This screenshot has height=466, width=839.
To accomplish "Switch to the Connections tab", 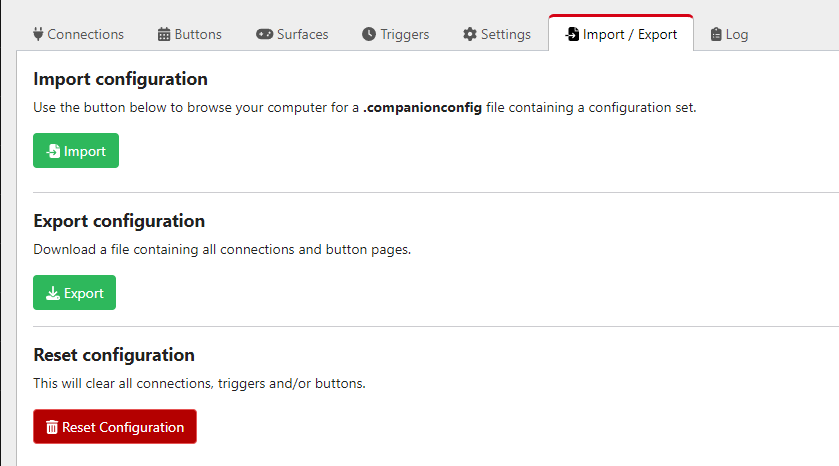I will tap(78, 34).
